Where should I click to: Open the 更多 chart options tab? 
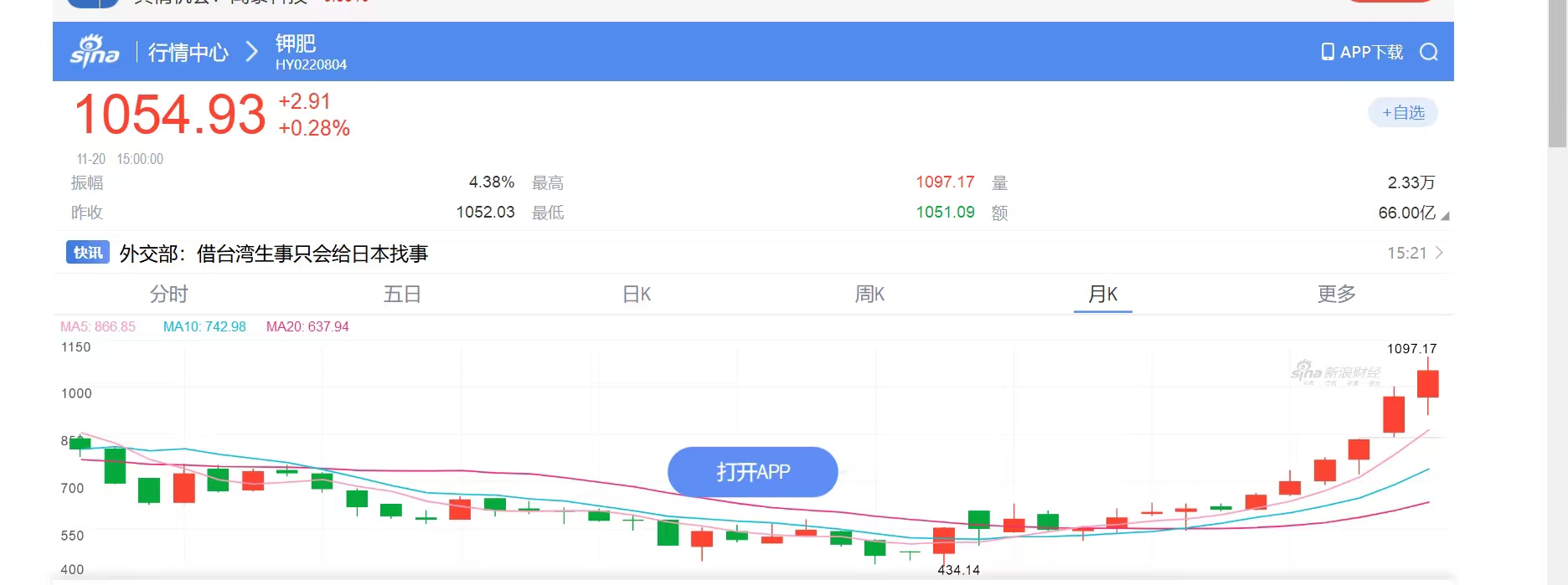(1337, 295)
